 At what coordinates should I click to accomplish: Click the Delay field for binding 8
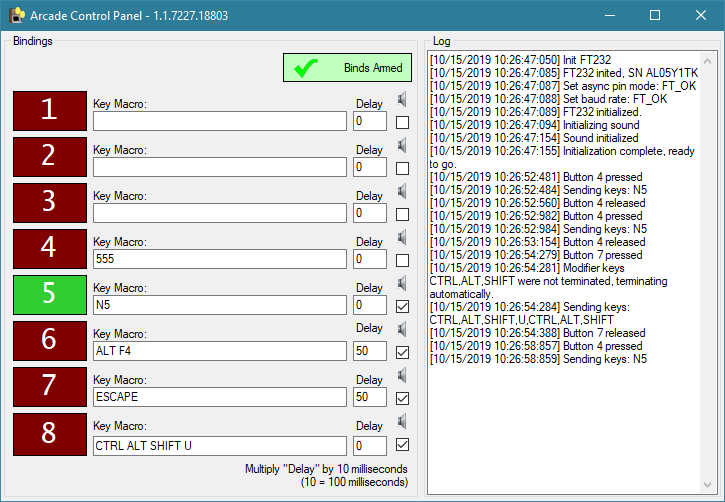pos(370,446)
